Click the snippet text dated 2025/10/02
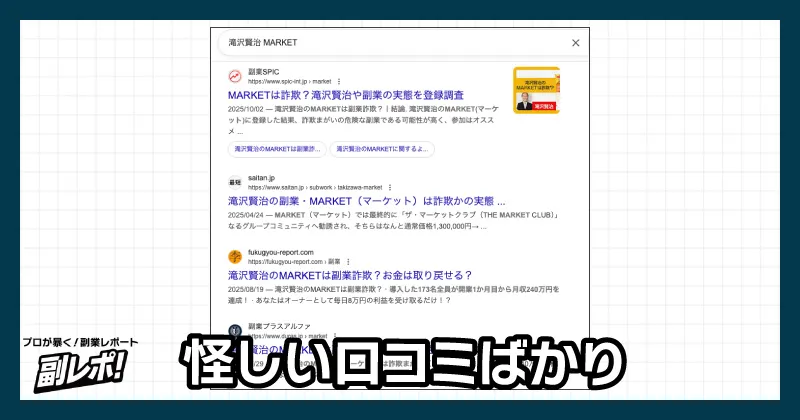 tap(363, 120)
